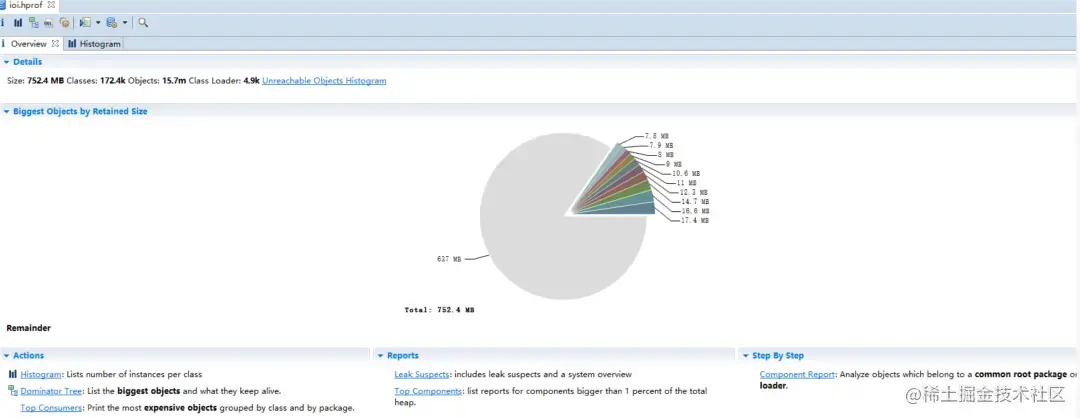Expand the reports icon dropdown arrow
The width and height of the screenshot is (1080, 419).
(98, 23)
